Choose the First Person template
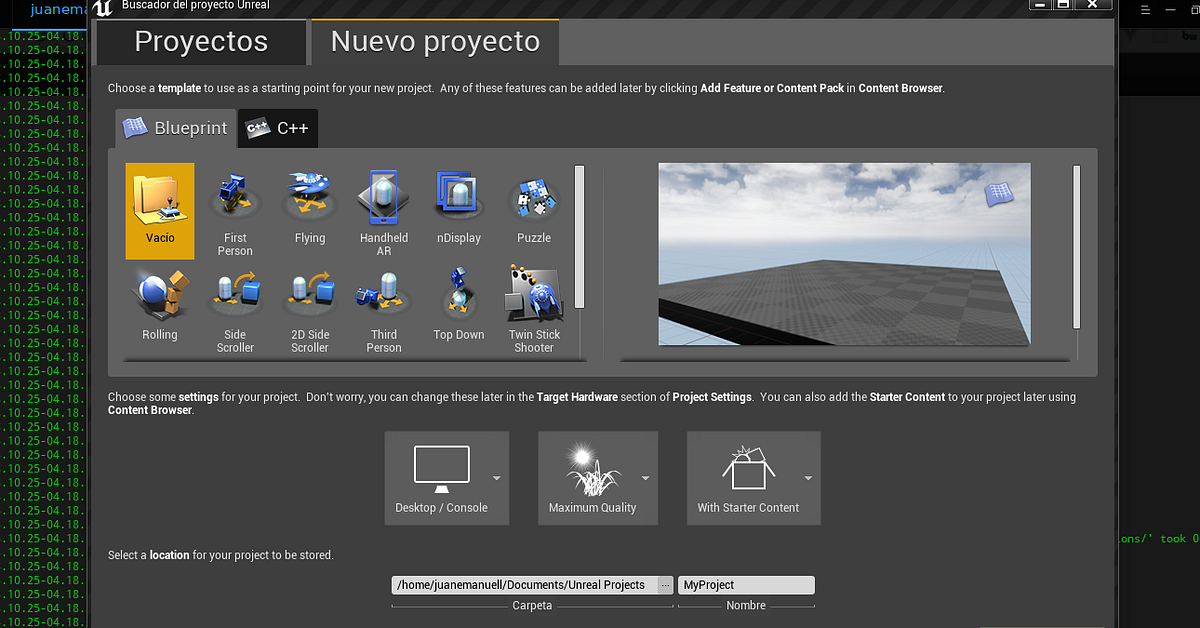This screenshot has width=1200, height=628. [x=235, y=211]
